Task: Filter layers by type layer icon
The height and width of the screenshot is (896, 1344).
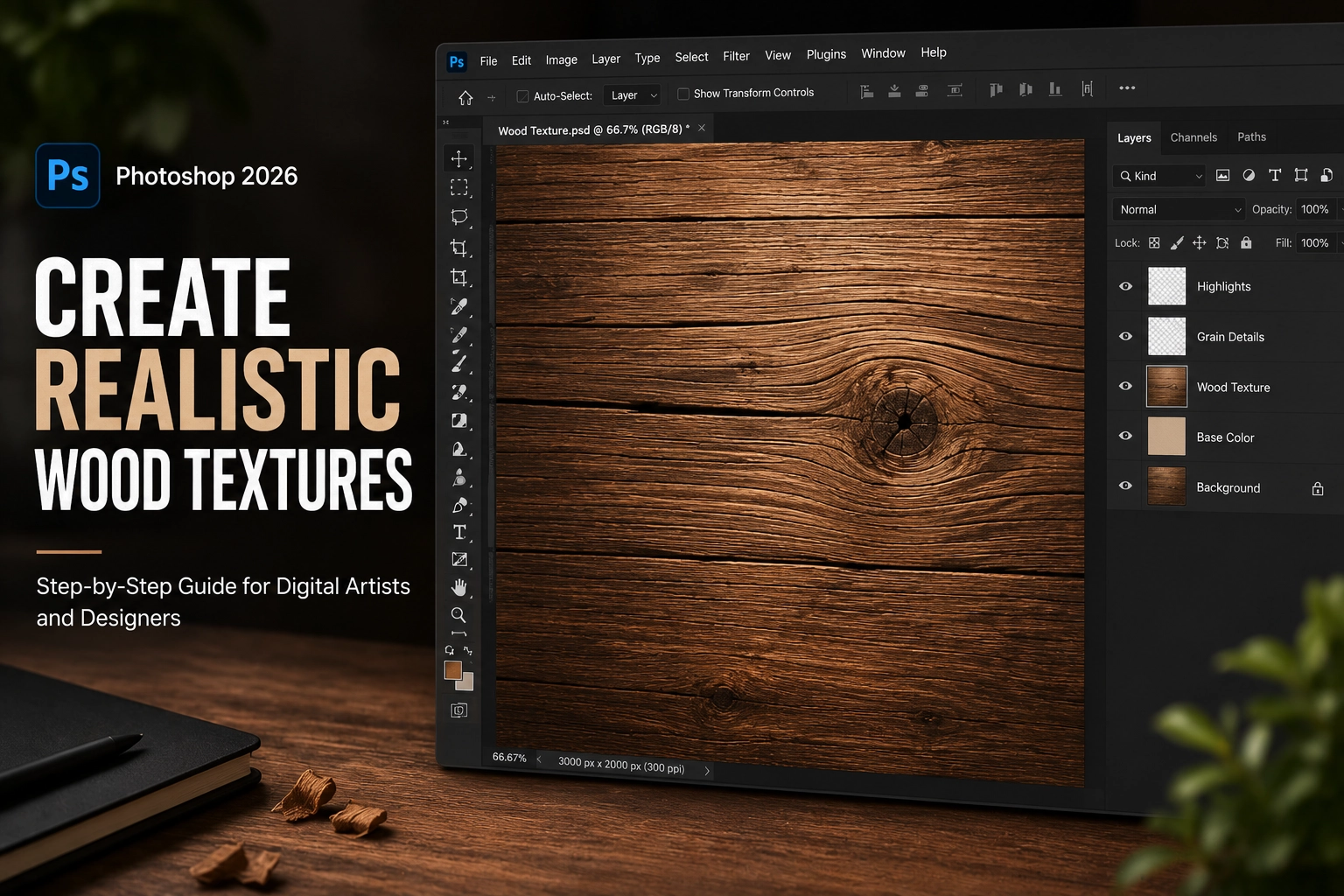Action: coord(1275,175)
